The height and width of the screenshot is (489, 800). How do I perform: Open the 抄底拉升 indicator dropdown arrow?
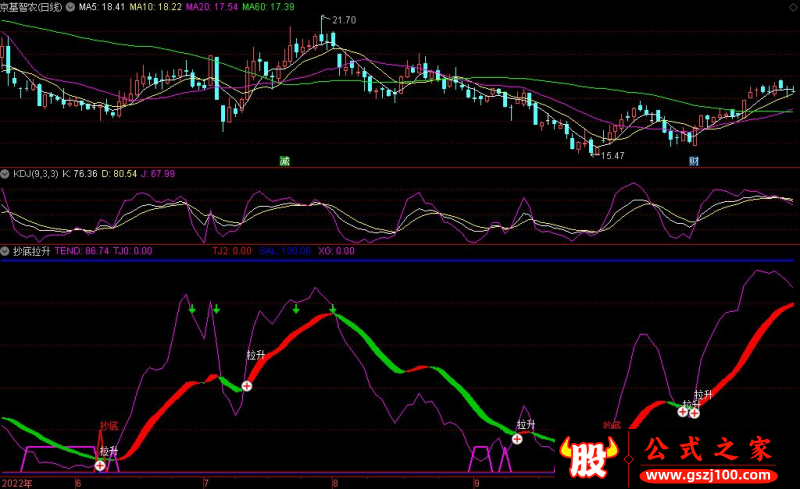tap(5, 251)
